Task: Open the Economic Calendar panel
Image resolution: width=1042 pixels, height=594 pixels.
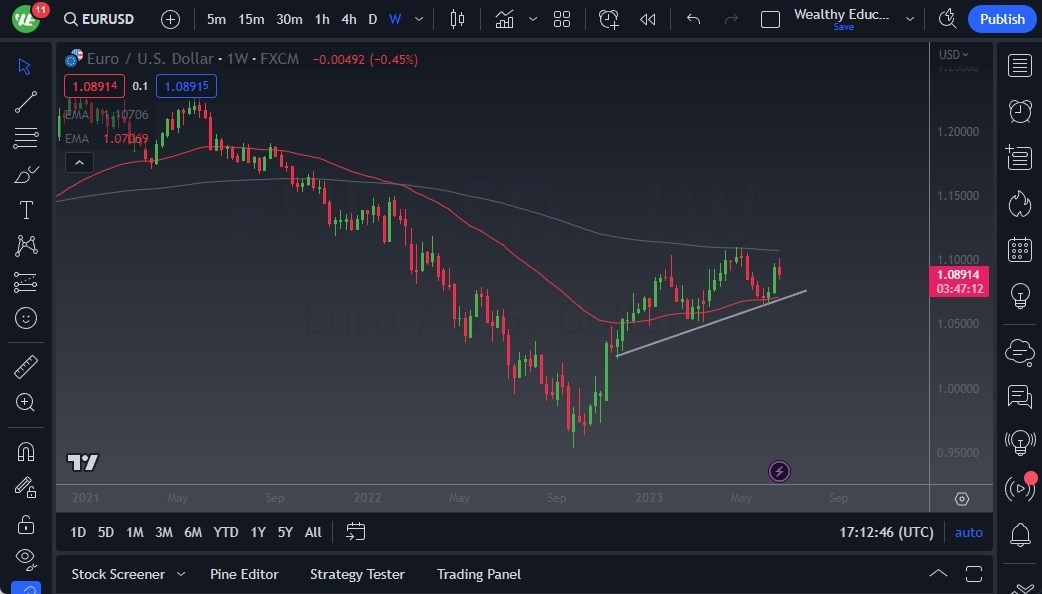Action: [x=1019, y=249]
